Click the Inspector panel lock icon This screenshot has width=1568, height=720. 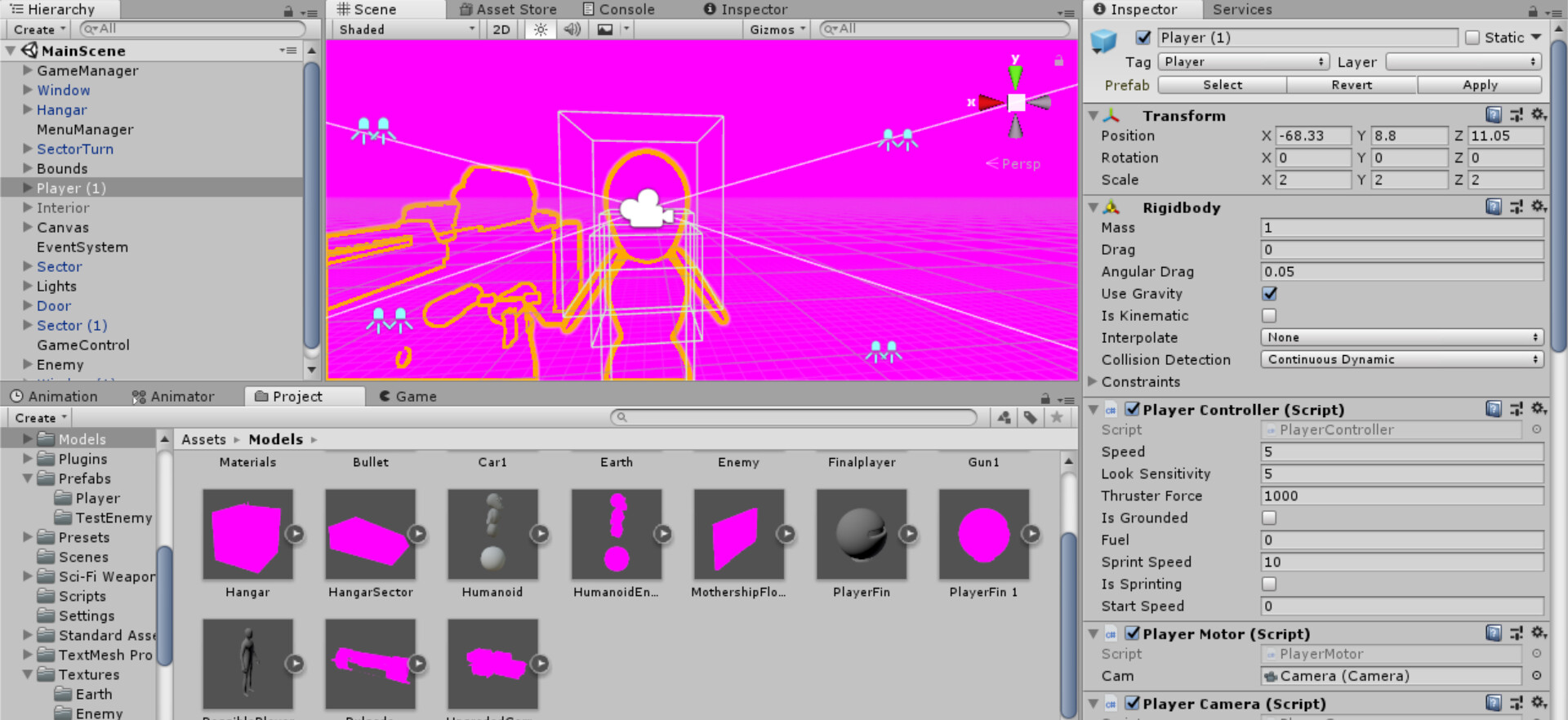[x=1533, y=11]
